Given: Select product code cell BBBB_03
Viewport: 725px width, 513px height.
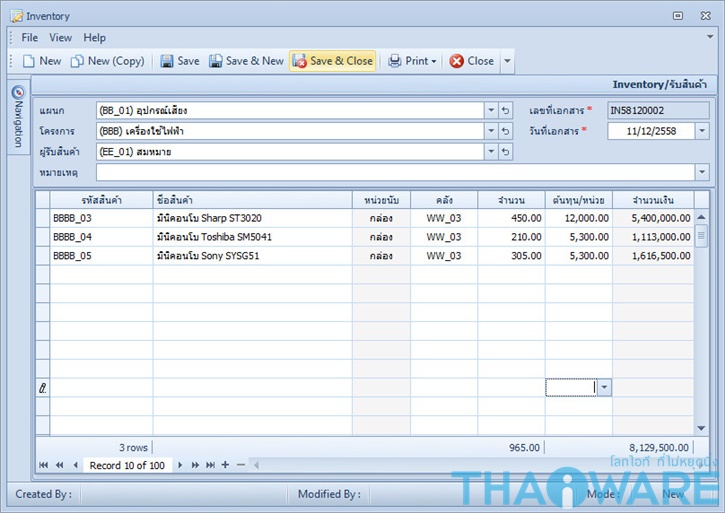Looking at the screenshot, I should (x=101, y=218).
